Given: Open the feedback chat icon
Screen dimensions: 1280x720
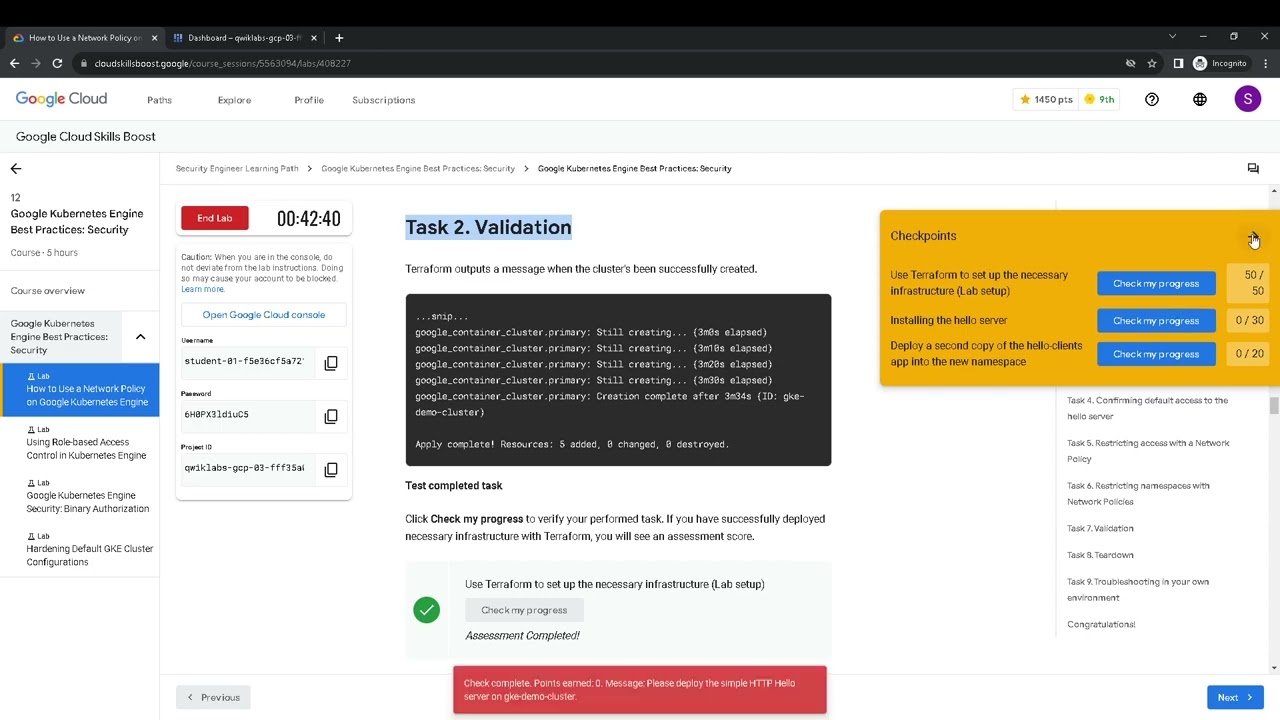Looking at the screenshot, I should [x=1253, y=168].
